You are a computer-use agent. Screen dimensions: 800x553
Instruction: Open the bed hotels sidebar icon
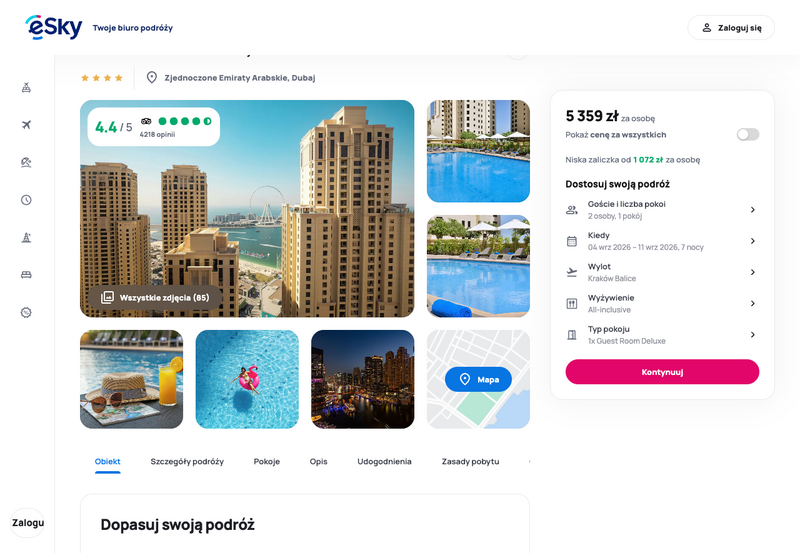tap(27, 275)
